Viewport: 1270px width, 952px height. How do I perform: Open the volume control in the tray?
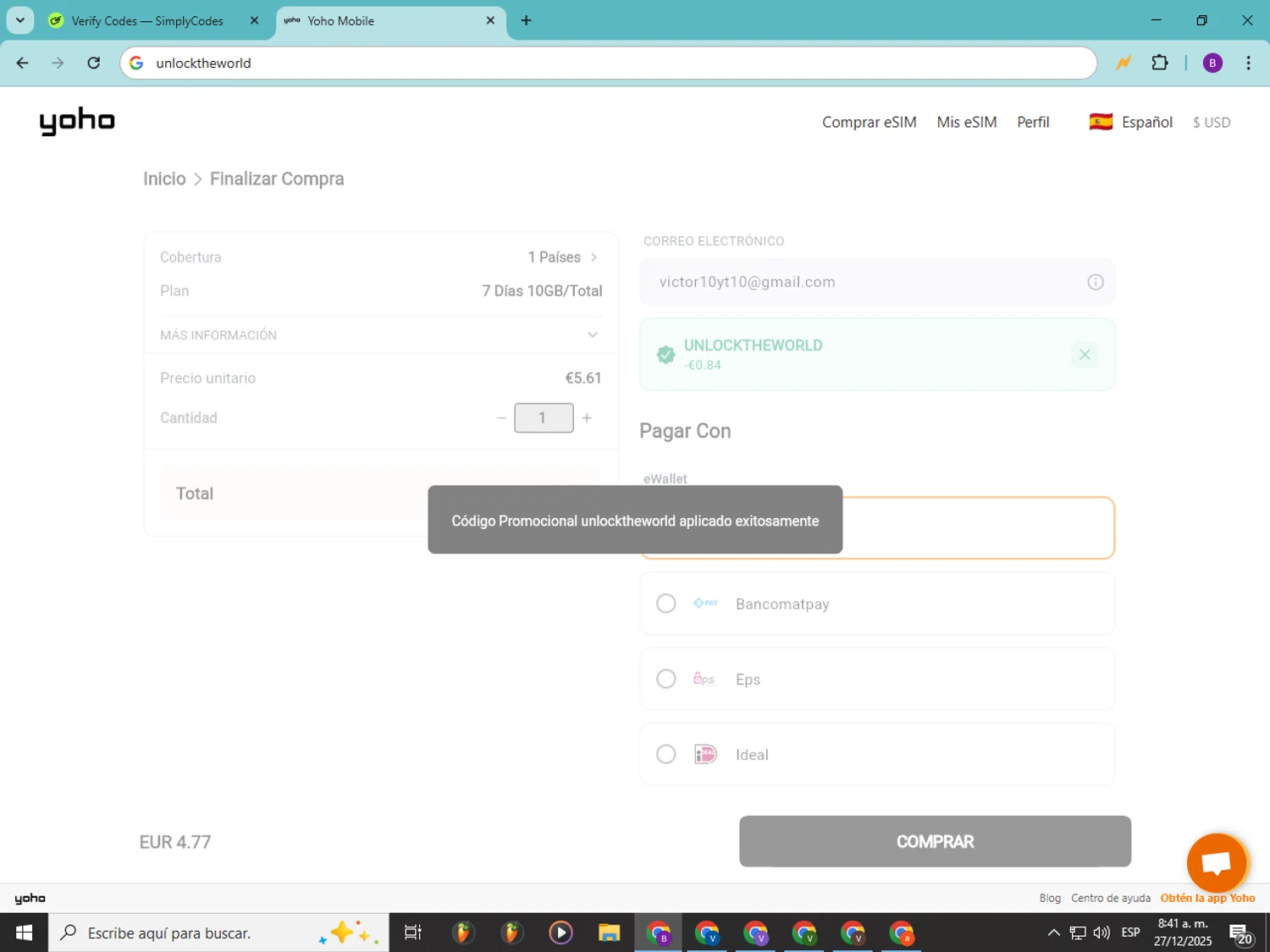(x=1102, y=933)
